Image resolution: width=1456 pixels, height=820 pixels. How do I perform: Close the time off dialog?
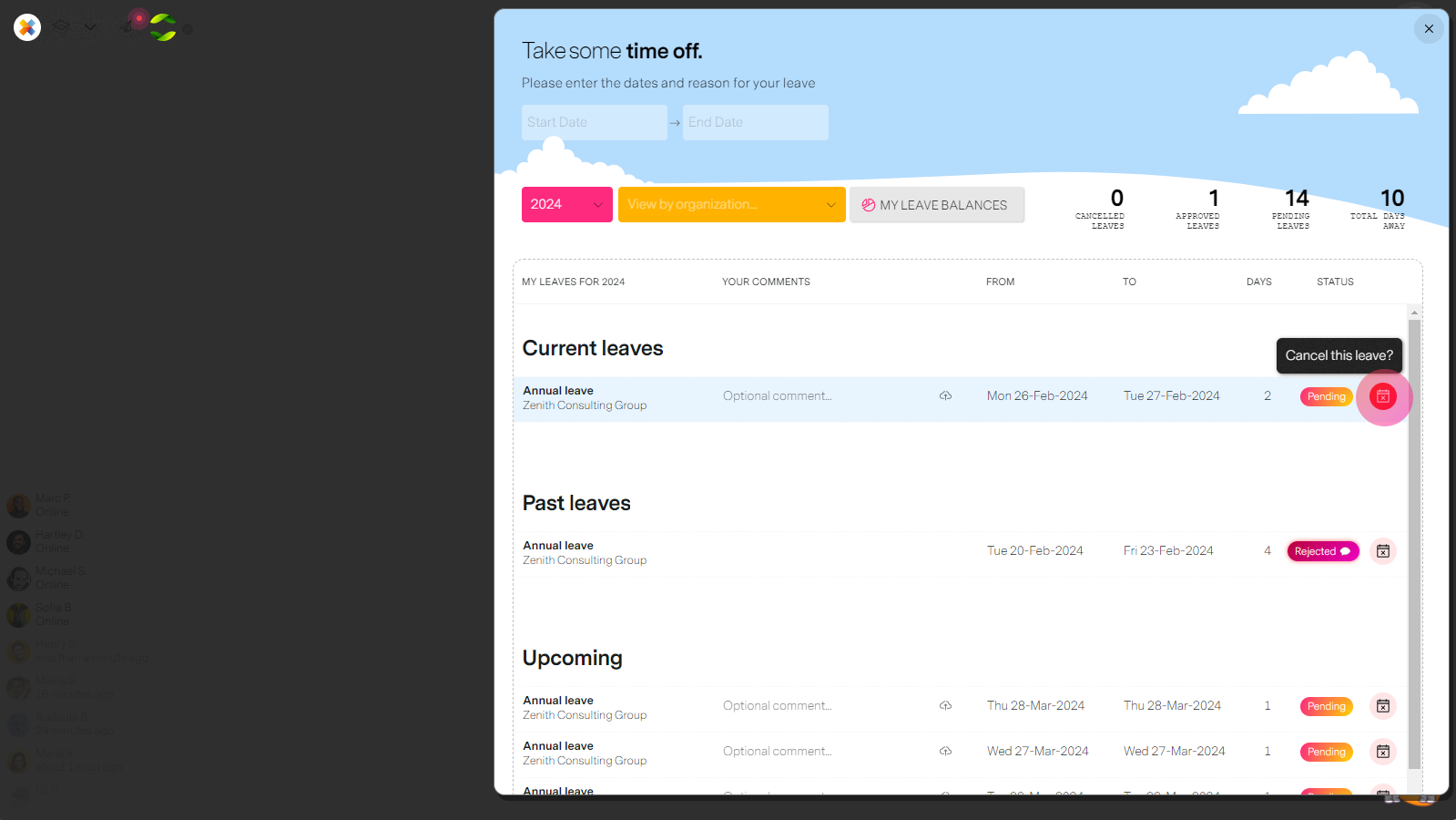[x=1429, y=28]
